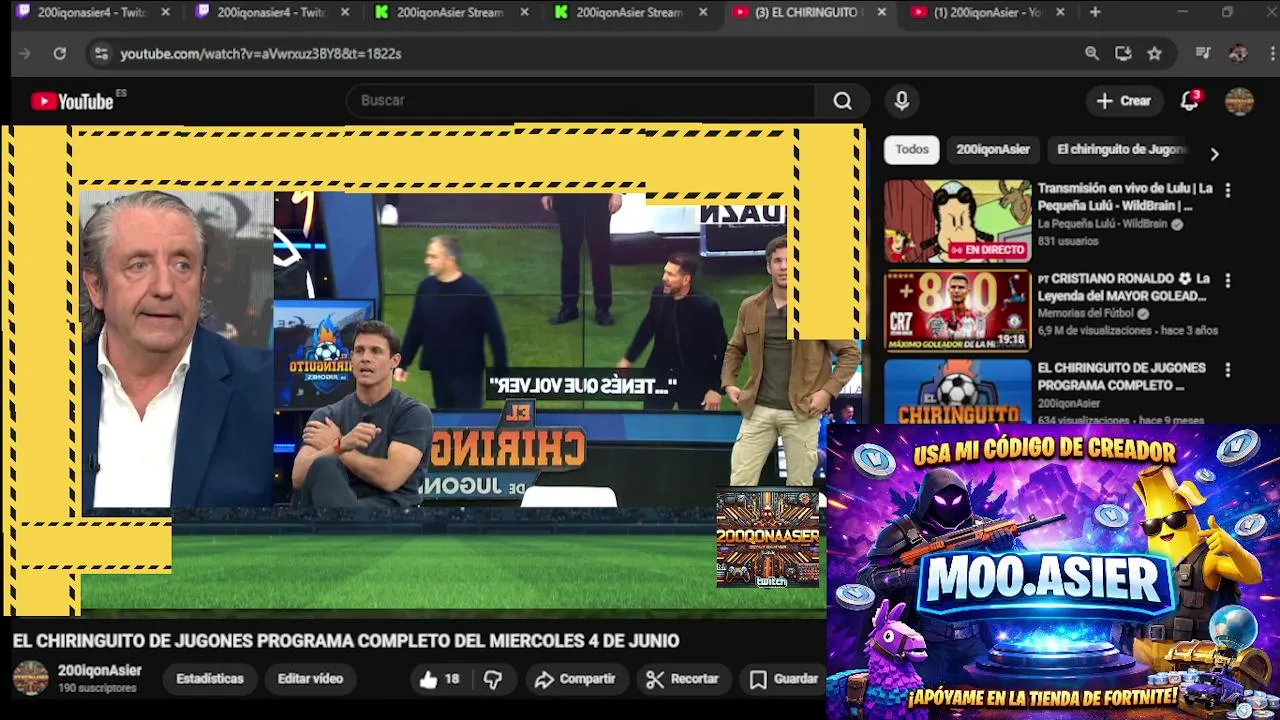
Task: Open options for Transmisión en vivo de Lulu
Action: (x=1227, y=190)
